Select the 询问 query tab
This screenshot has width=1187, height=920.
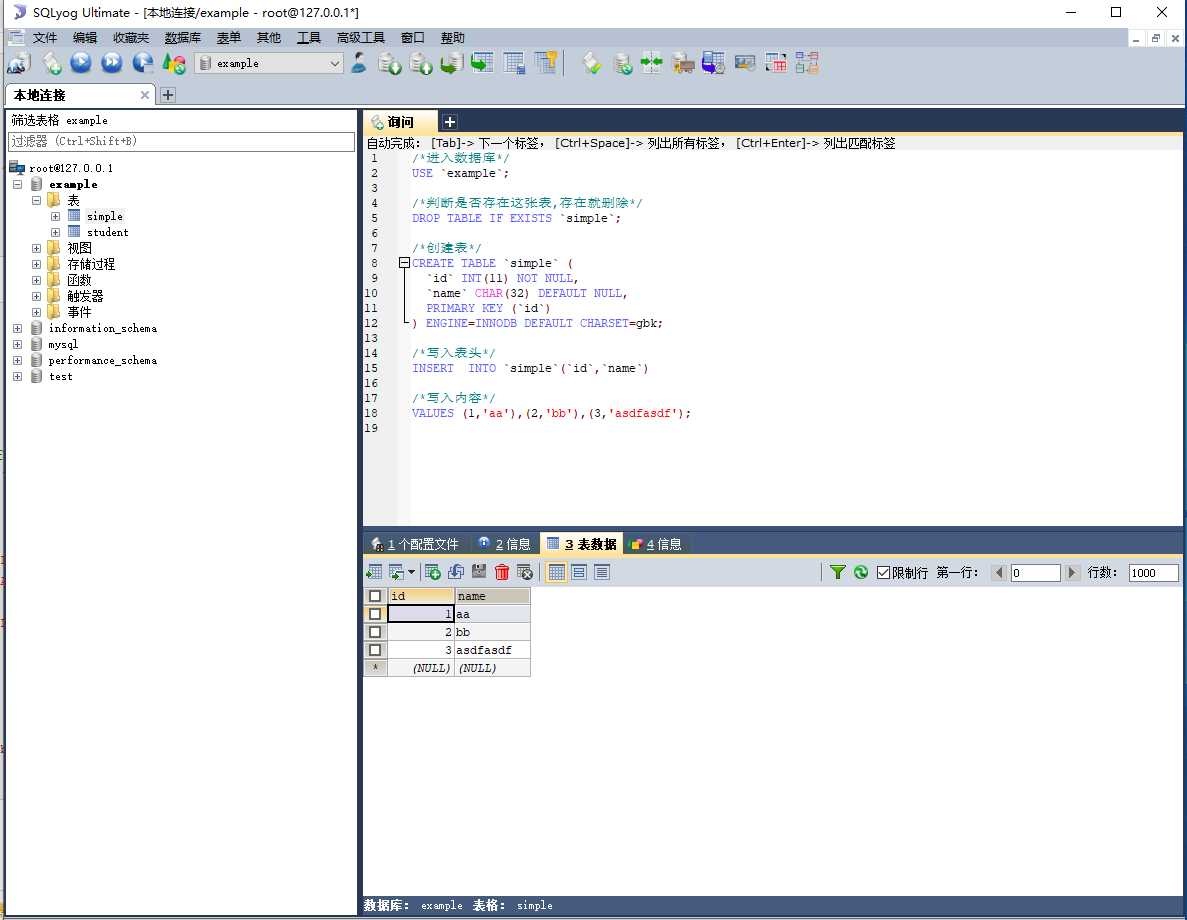click(x=400, y=122)
